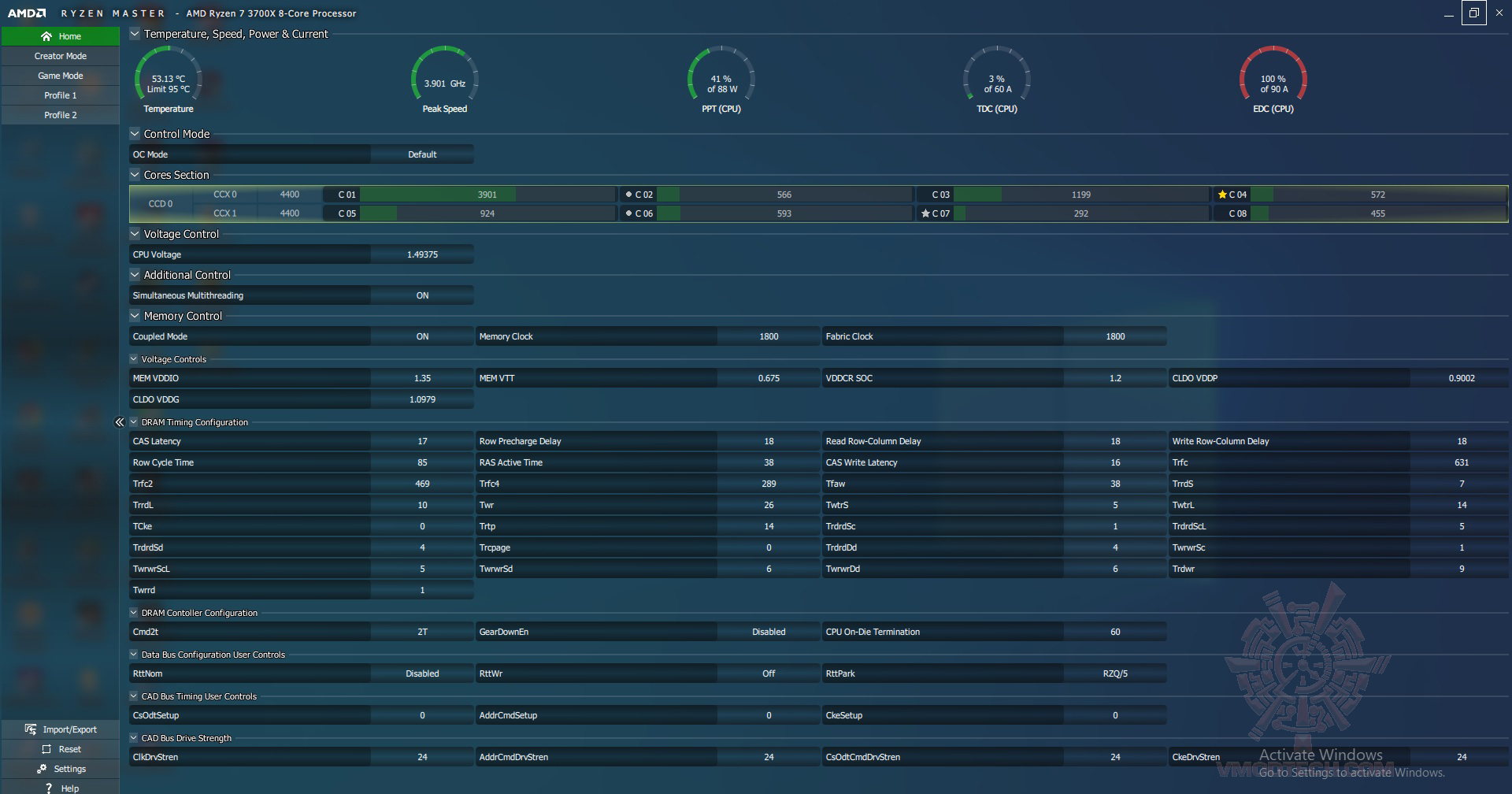Viewport: 1512px width, 794px height.
Task: Toggle GearDownEn Disabled value
Action: [769, 632]
